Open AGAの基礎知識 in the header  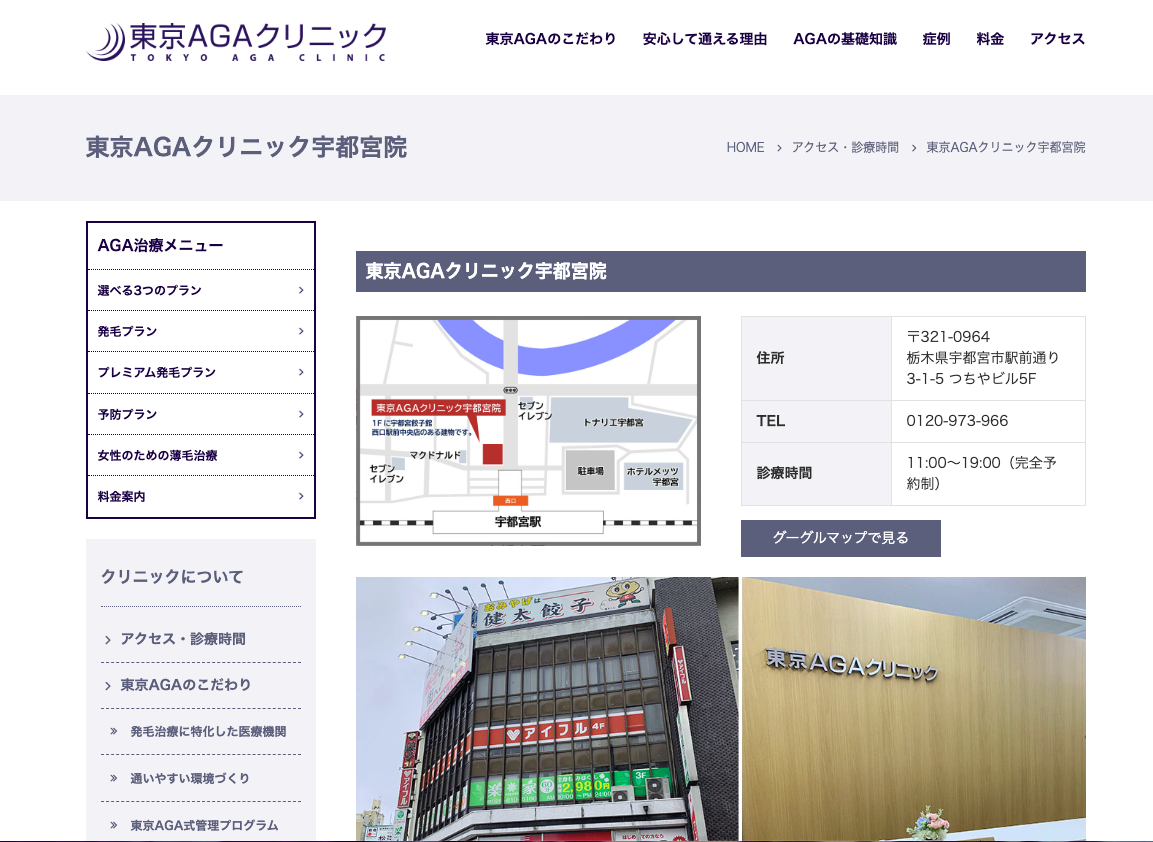pyautogui.click(x=845, y=38)
